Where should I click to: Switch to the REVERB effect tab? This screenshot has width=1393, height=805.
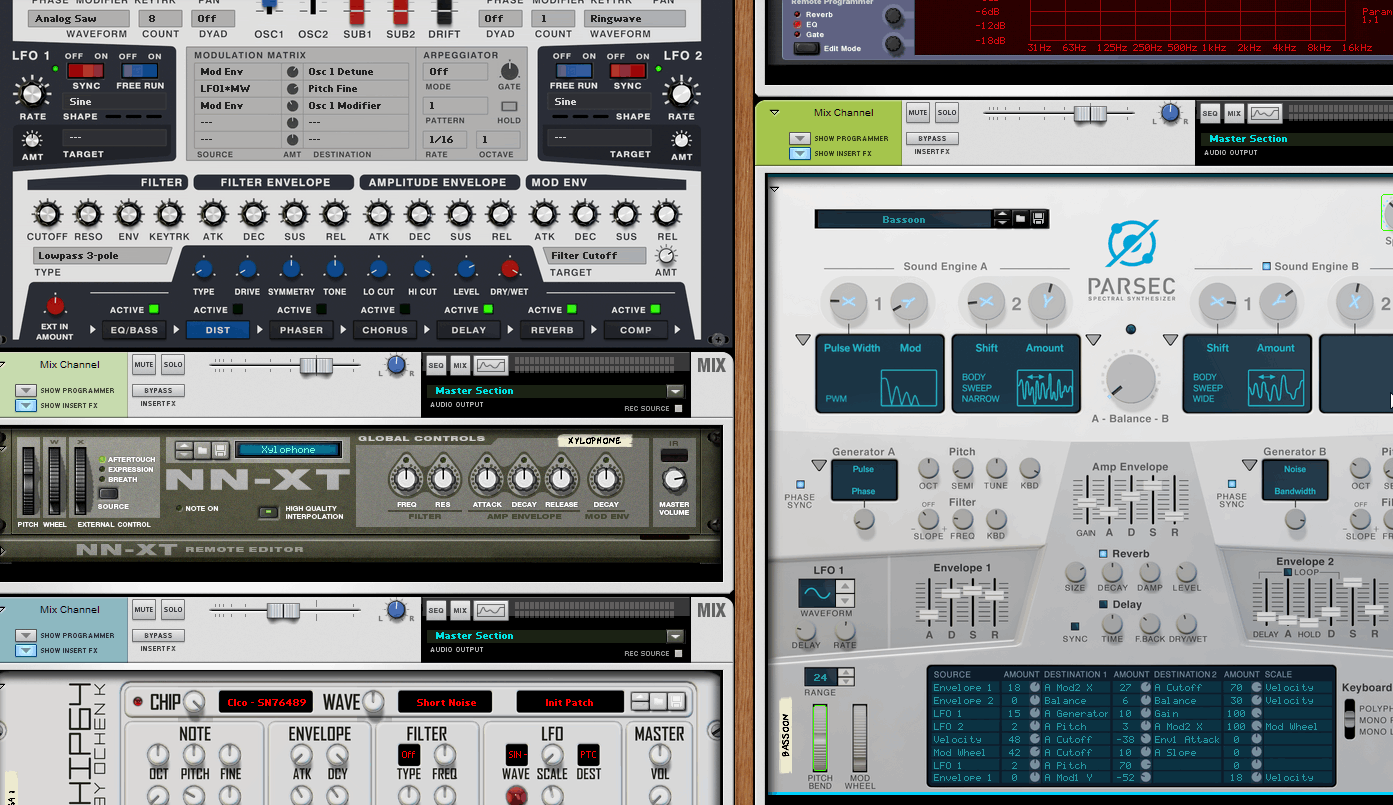552,330
